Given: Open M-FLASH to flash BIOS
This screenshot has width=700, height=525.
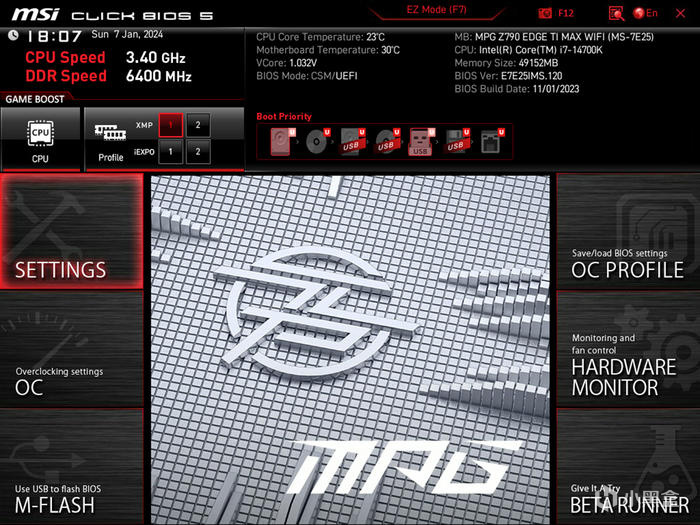Looking at the screenshot, I should pos(71,467).
